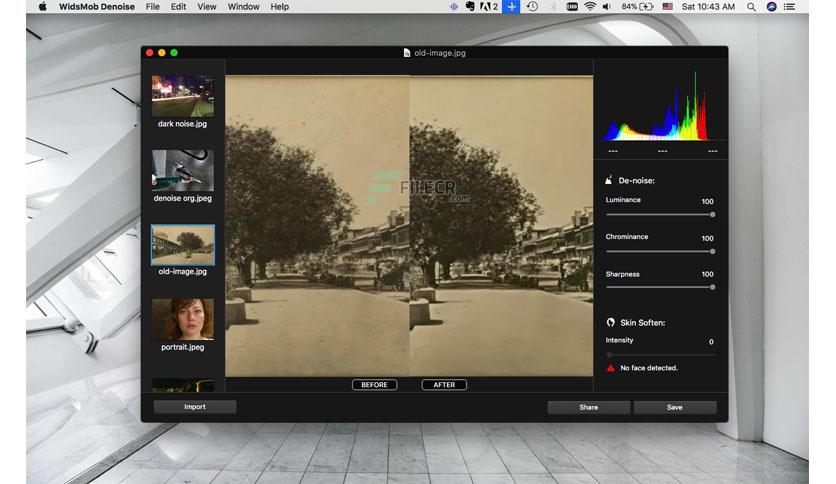Click the color histogram panel
This screenshot has height=484, width=836.
[x=660, y=106]
